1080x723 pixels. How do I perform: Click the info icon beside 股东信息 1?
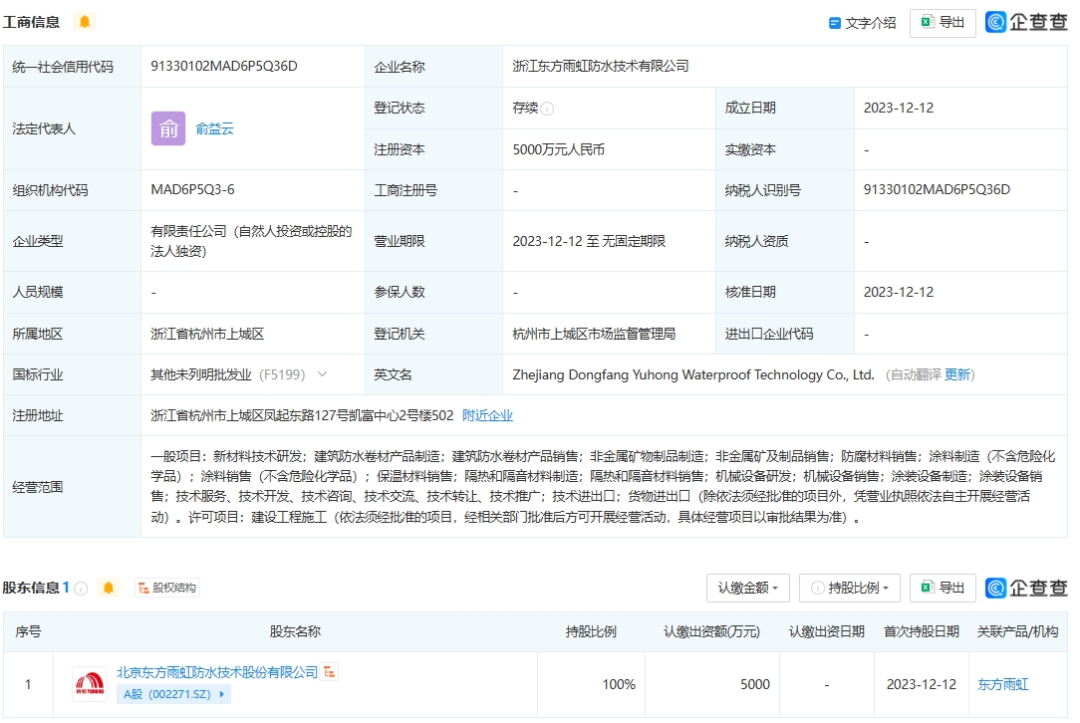click(82, 588)
